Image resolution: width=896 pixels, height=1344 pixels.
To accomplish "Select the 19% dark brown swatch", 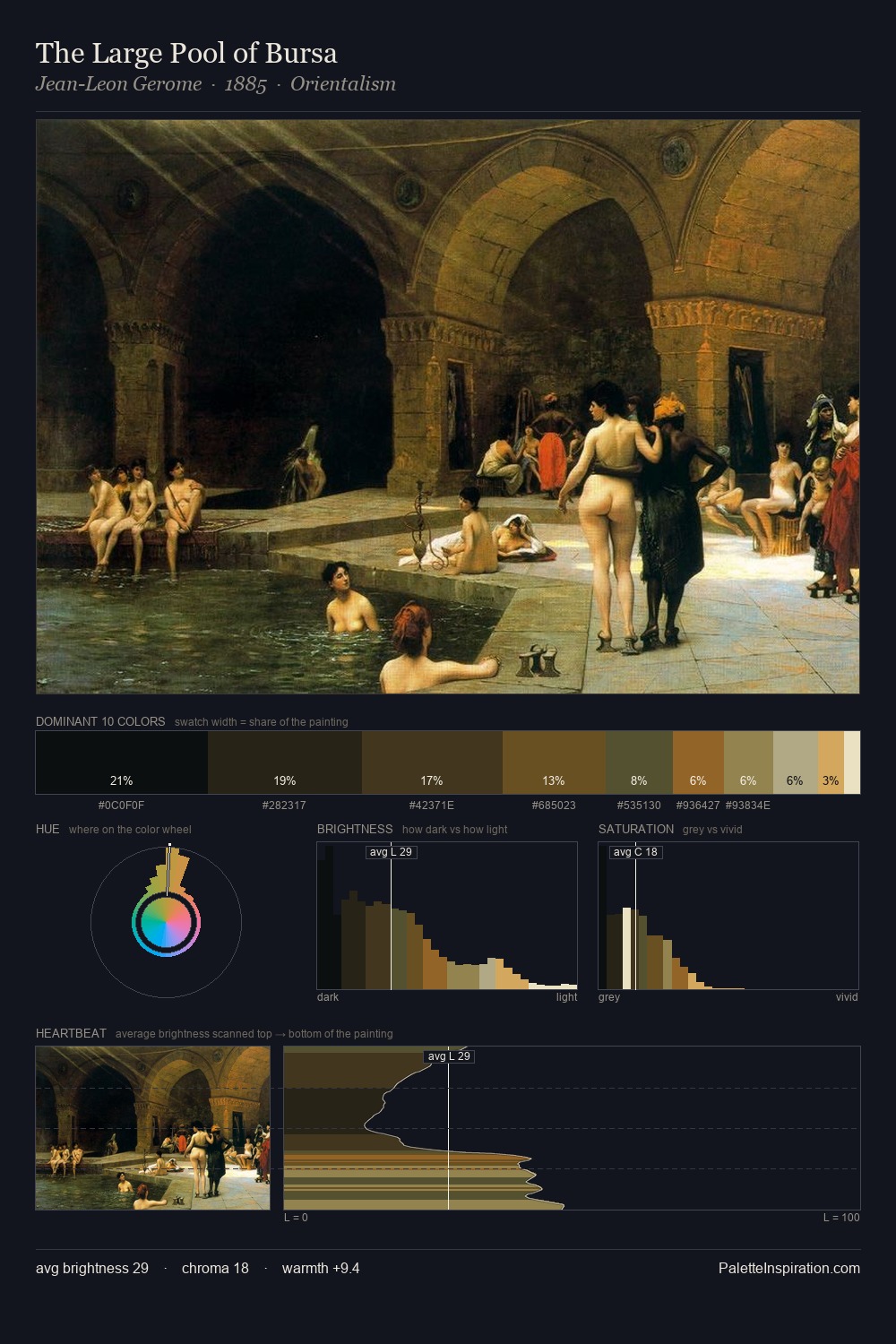I will [x=285, y=762].
